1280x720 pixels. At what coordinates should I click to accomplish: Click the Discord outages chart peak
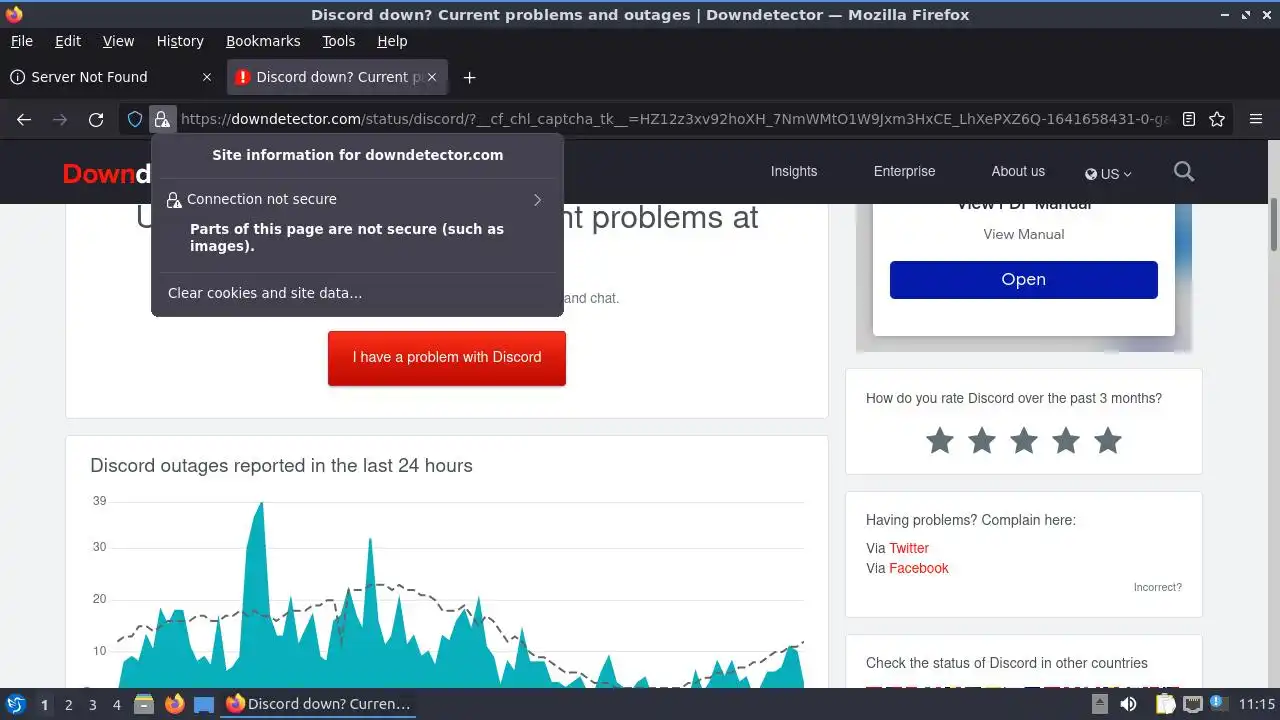tap(262, 504)
